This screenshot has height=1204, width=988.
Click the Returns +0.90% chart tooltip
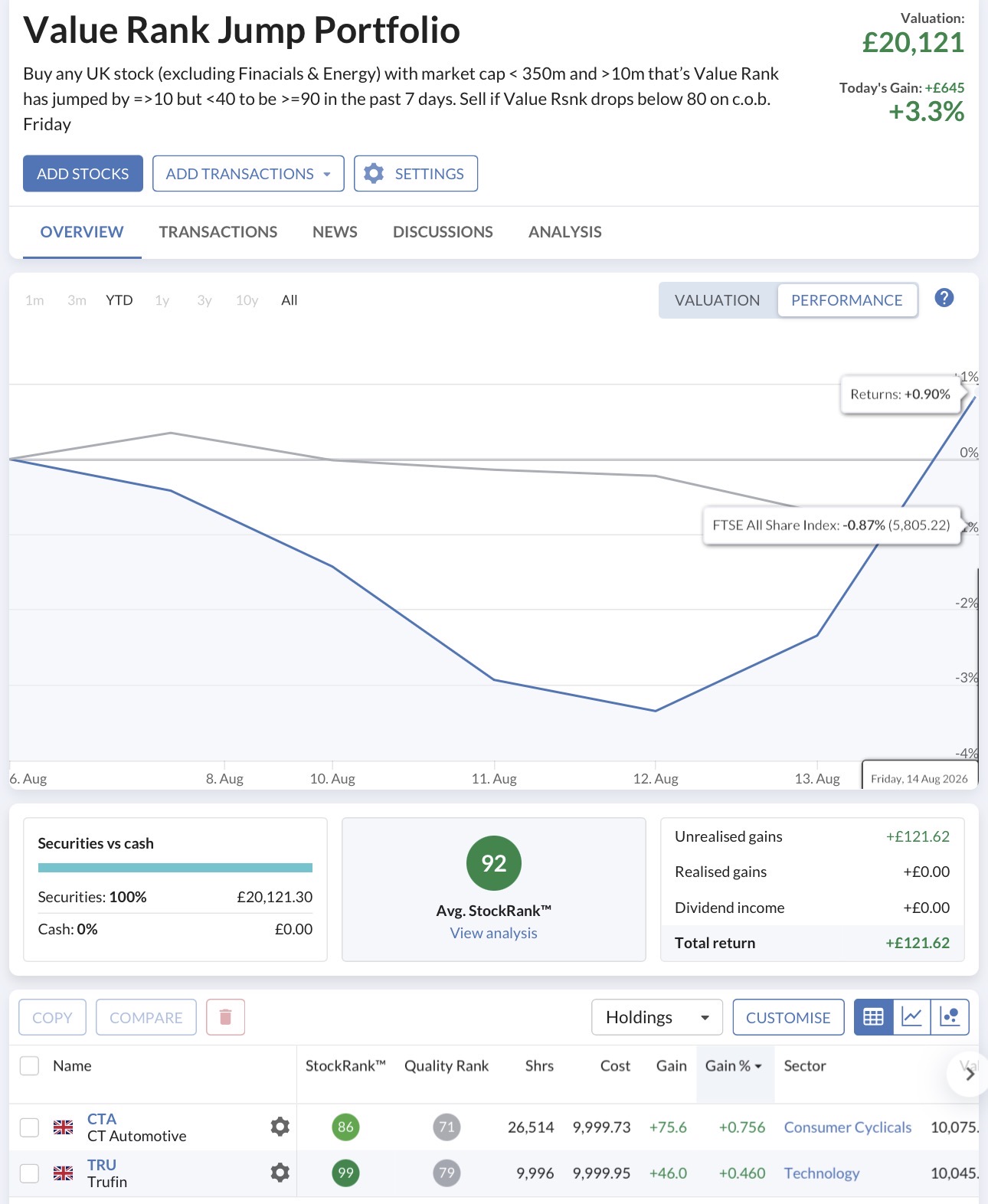[x=900, y=394]
